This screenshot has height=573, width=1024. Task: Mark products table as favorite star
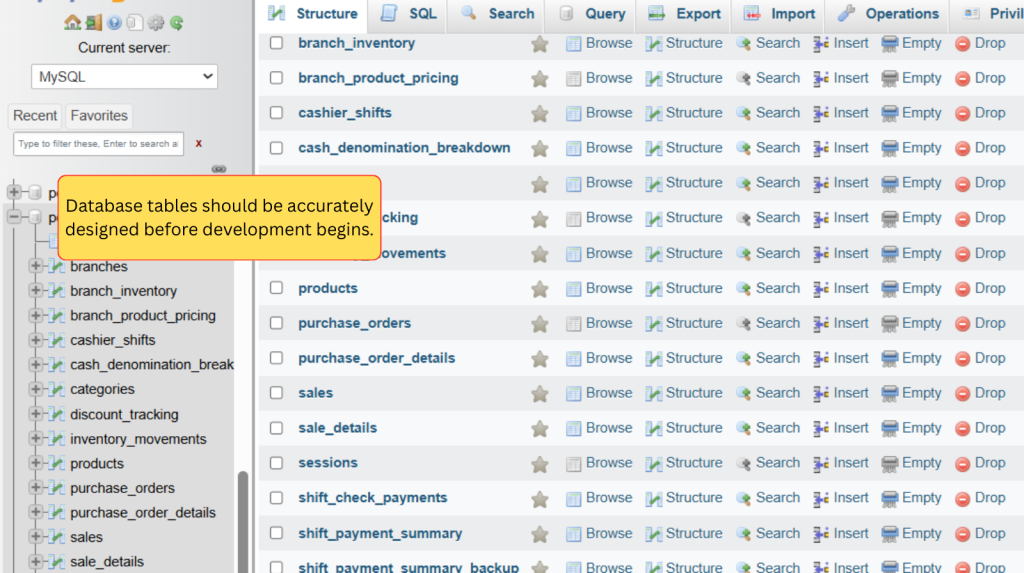(x=540, y=289)
